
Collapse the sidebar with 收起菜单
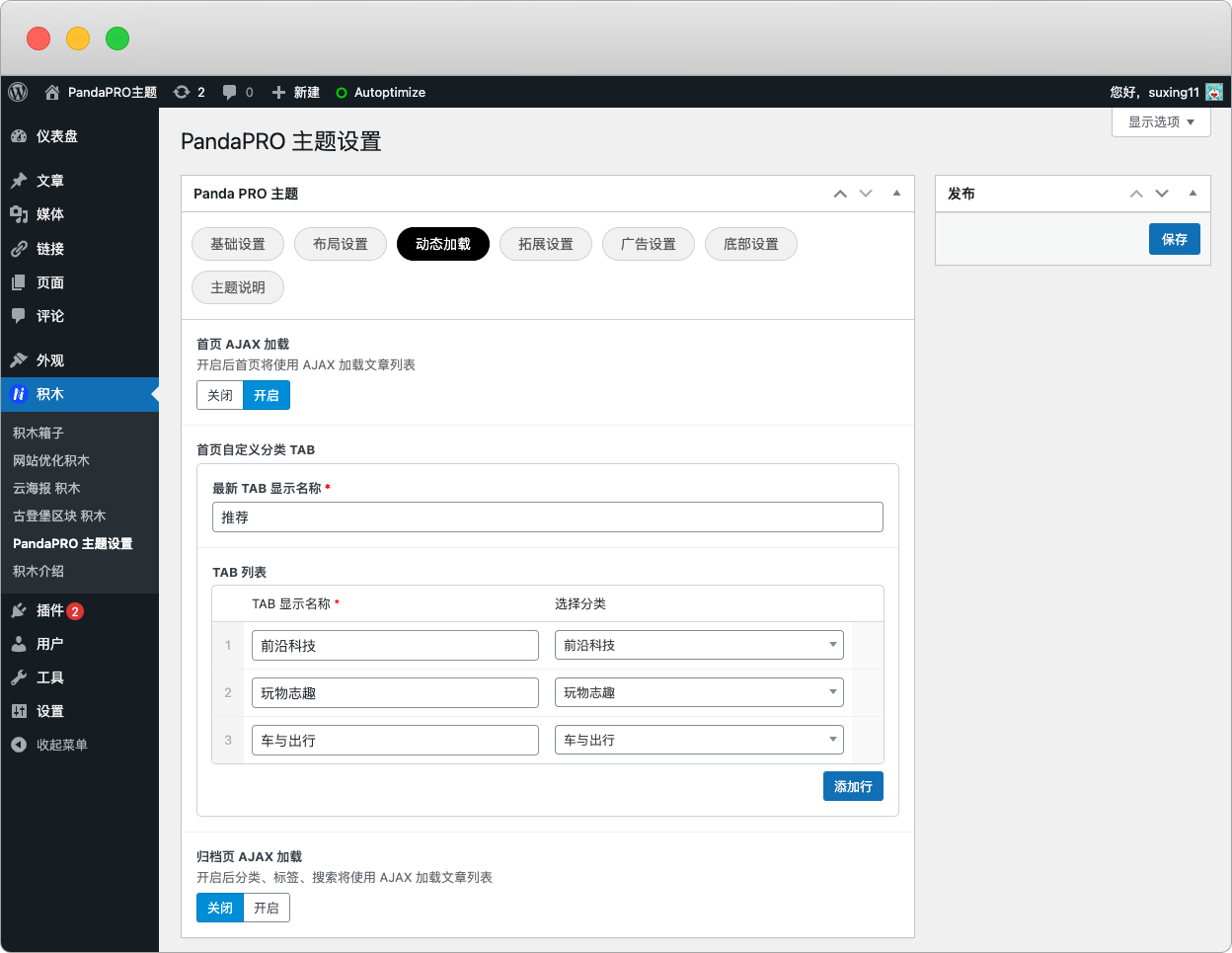(79, 745)
